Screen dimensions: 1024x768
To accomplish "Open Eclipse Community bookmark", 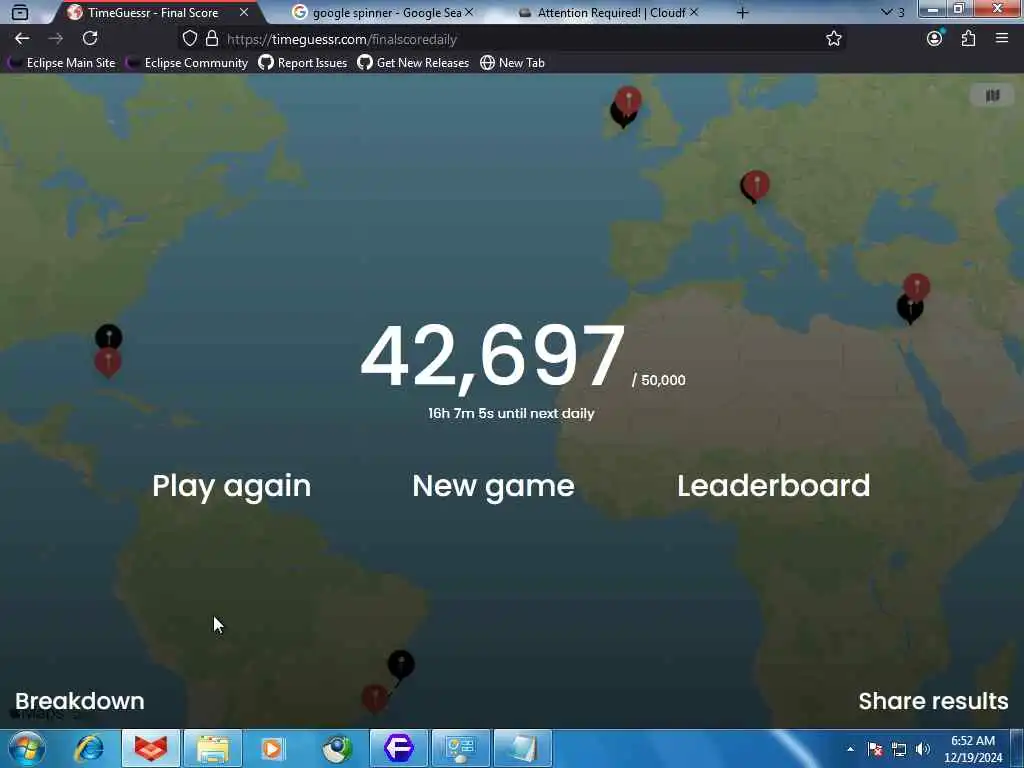I will 187,63.
